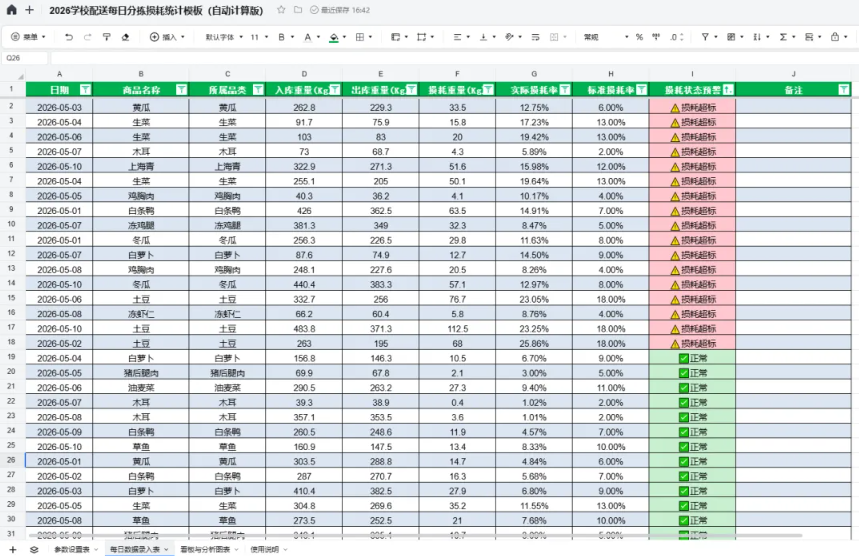Open filter dropdown on 备注 header
859x556 pixels.
tap(844, 90)
